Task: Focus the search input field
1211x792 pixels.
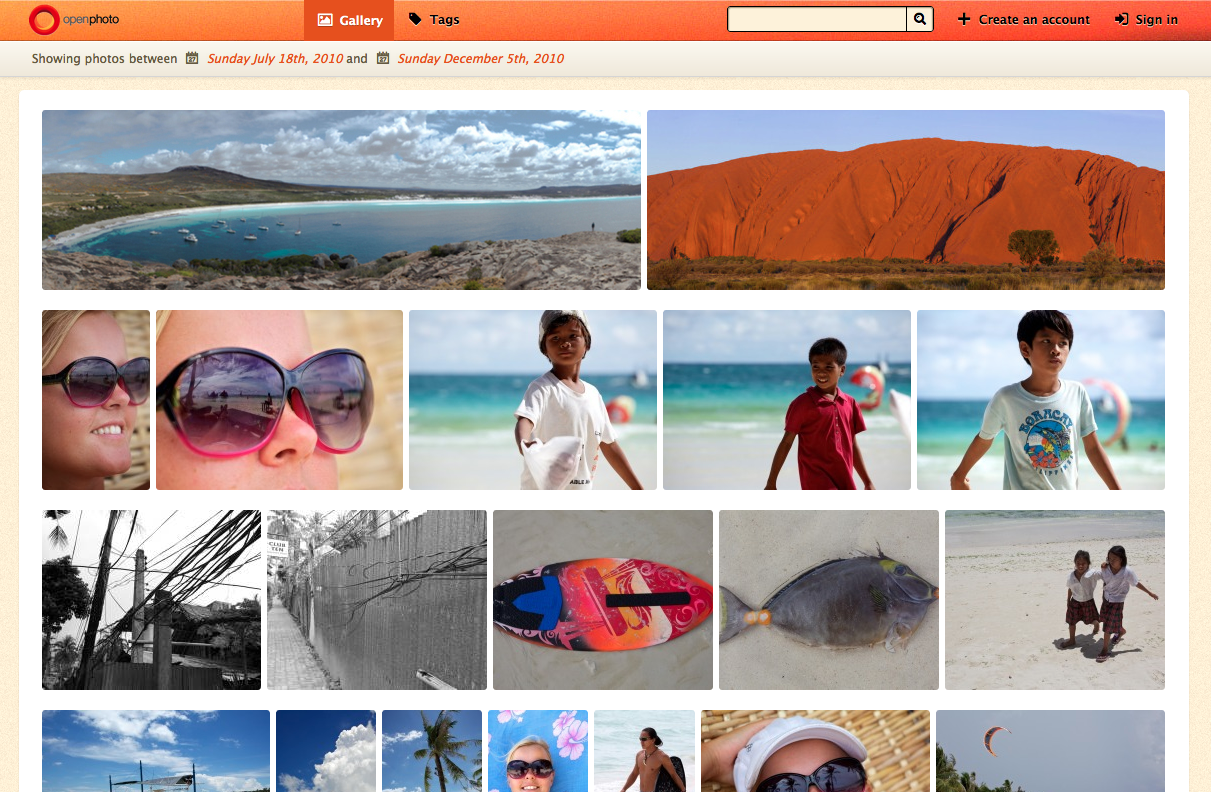Action: point(817,19)
